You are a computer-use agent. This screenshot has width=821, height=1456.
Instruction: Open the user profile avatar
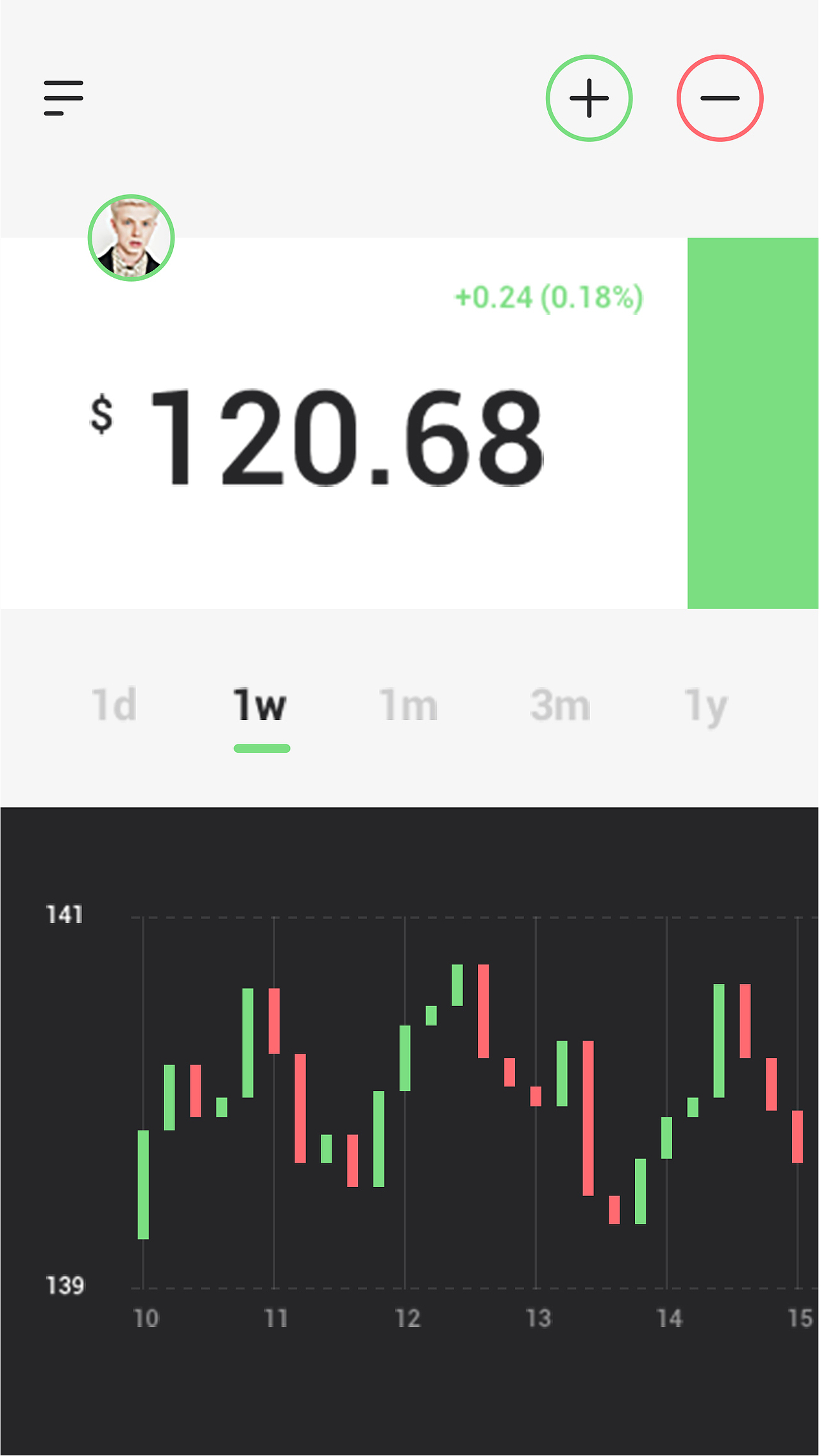pyautogui.click(x=131, y=238)
